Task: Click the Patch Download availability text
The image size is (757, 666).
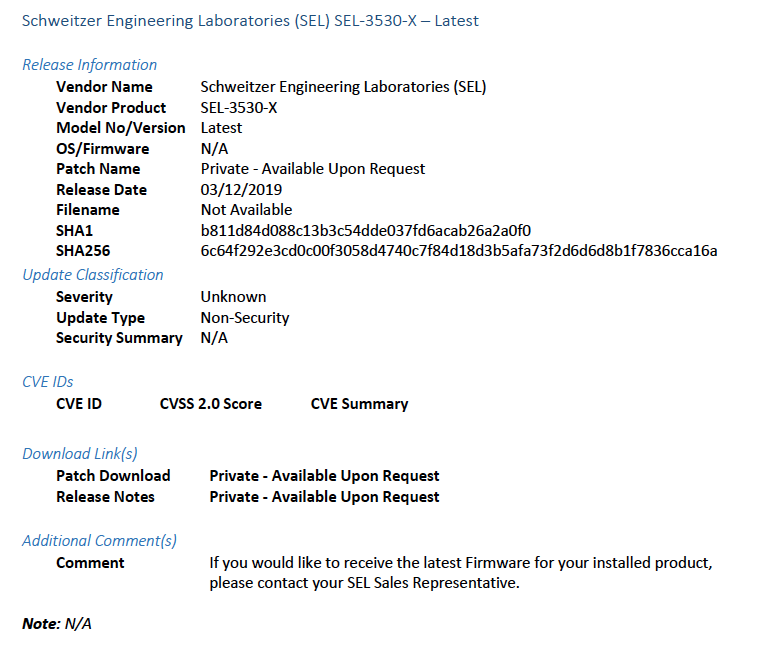Action: [324, 476]
